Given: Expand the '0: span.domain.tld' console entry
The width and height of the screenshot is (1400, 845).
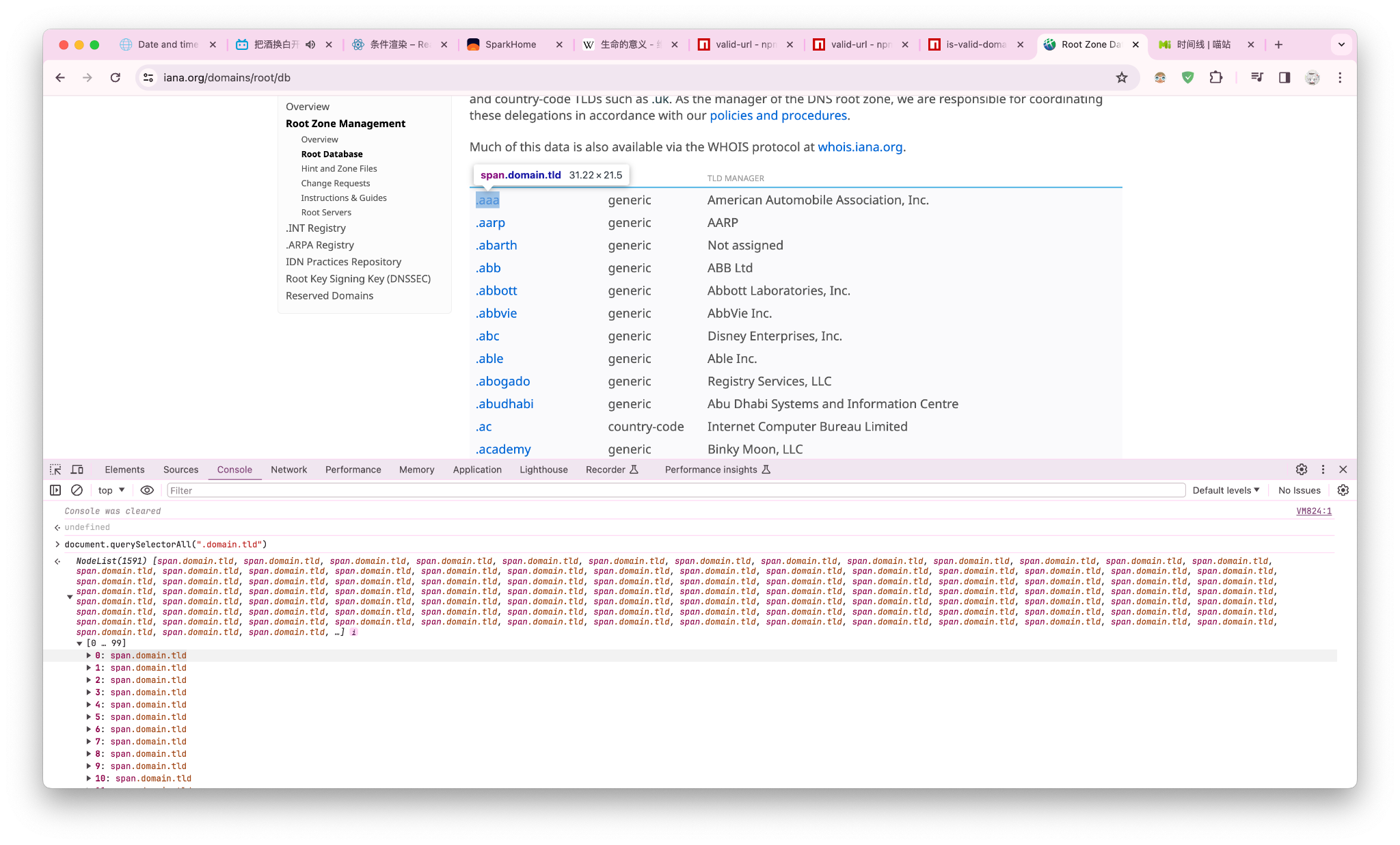Looking at the screenshot, I should [89, 655].
